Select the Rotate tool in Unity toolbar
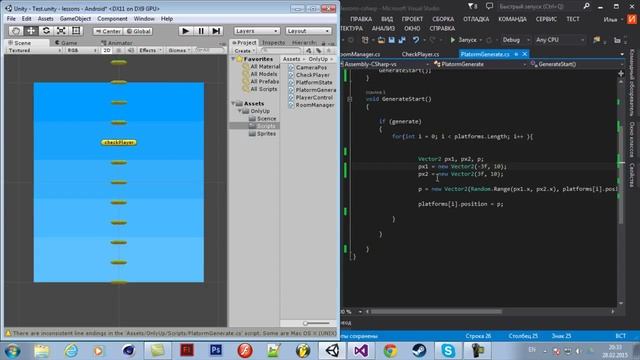Viewport: 640px width, 360px height. click(x=46, y=31)
